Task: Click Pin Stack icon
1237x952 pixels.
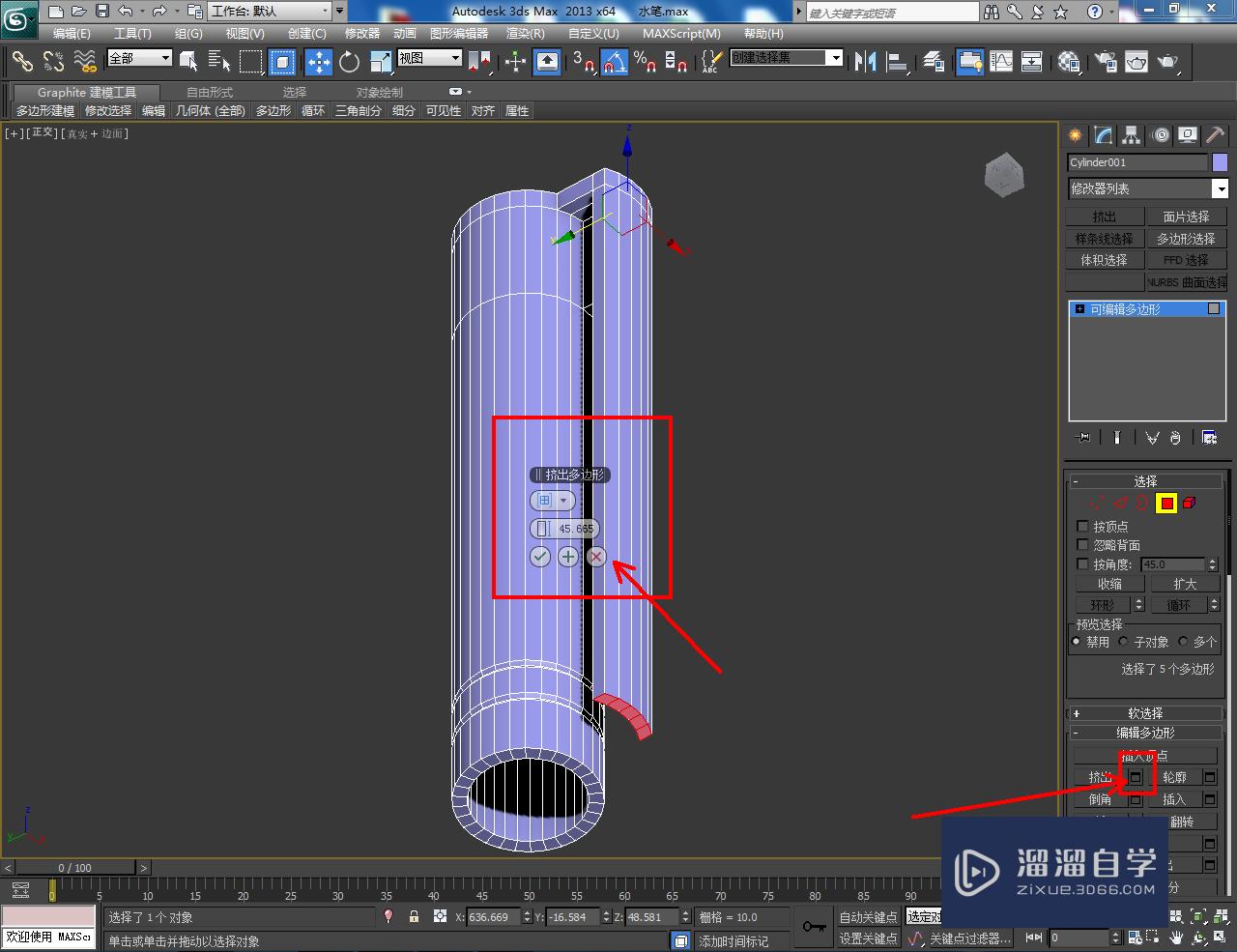Action: [1083, 438]
